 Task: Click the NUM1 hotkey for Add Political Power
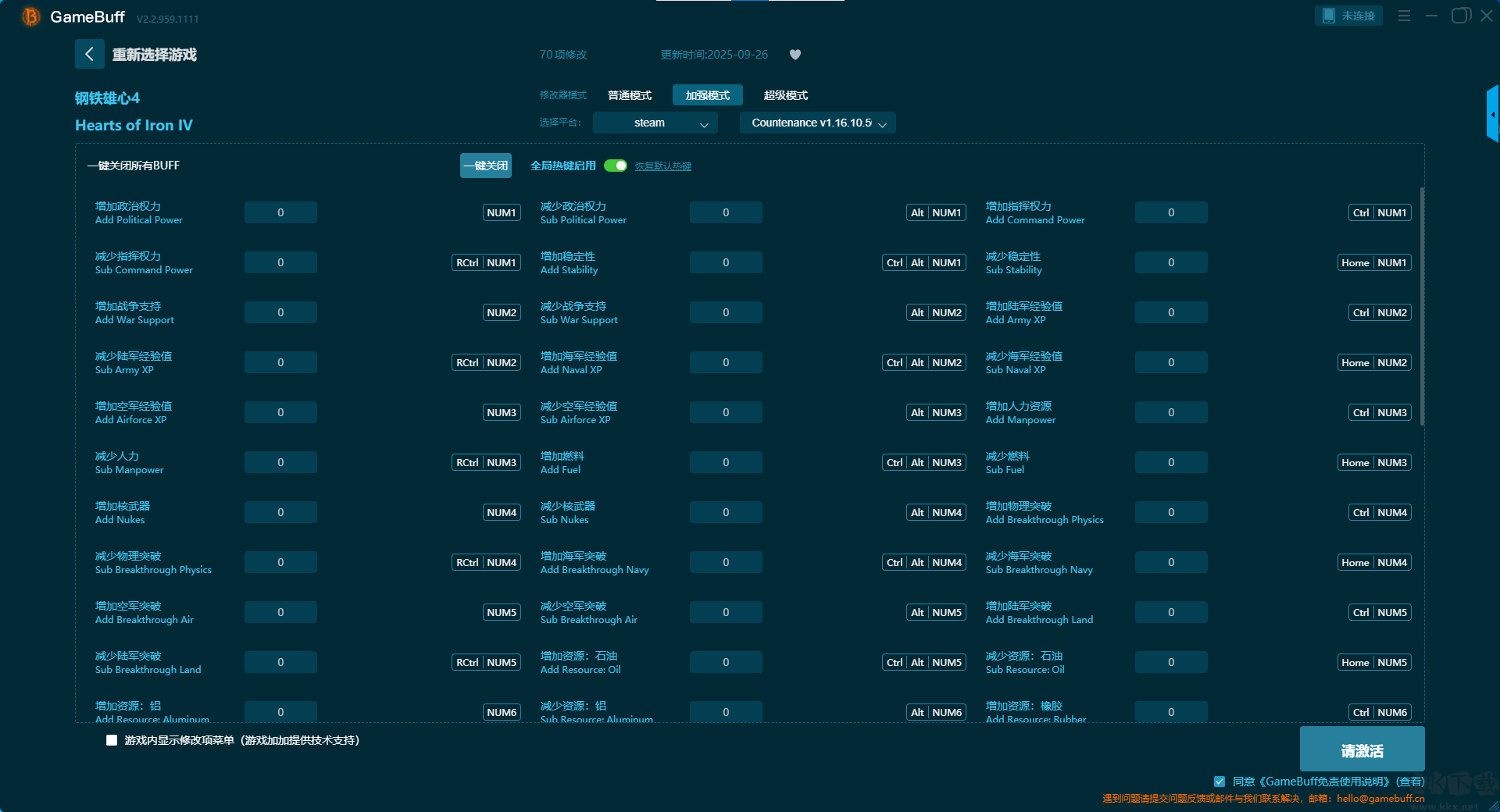coord(501,212)
